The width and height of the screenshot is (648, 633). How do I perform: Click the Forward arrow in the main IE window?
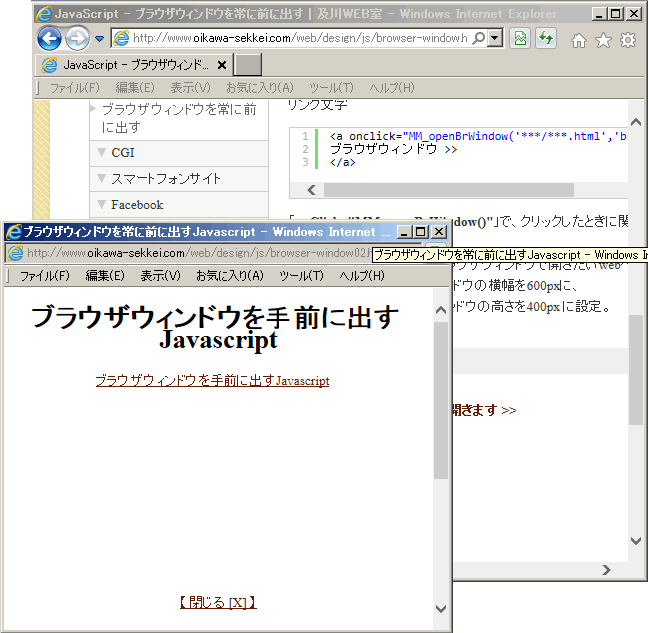tap(77, 38)
